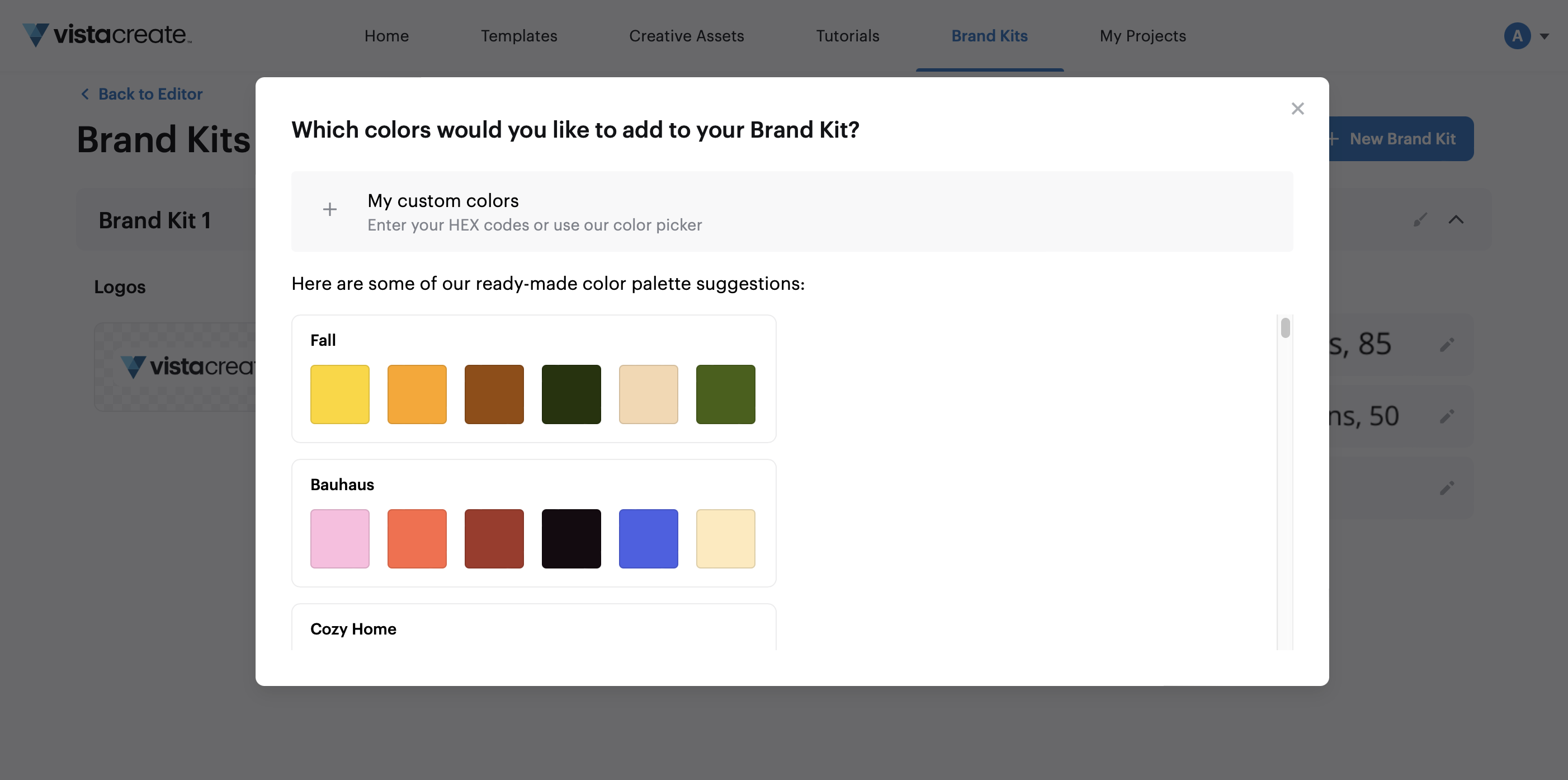The image size is (1568, 780).
Task: Select the Fall palette title
Action: pyautogui.click(x=323, y=340)
